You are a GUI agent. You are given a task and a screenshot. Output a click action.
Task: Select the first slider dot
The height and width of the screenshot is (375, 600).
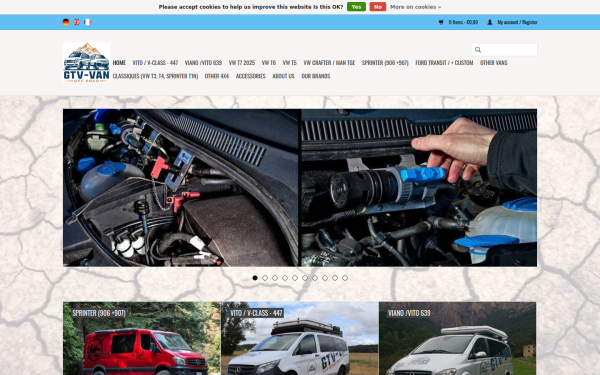click(255, 278)
